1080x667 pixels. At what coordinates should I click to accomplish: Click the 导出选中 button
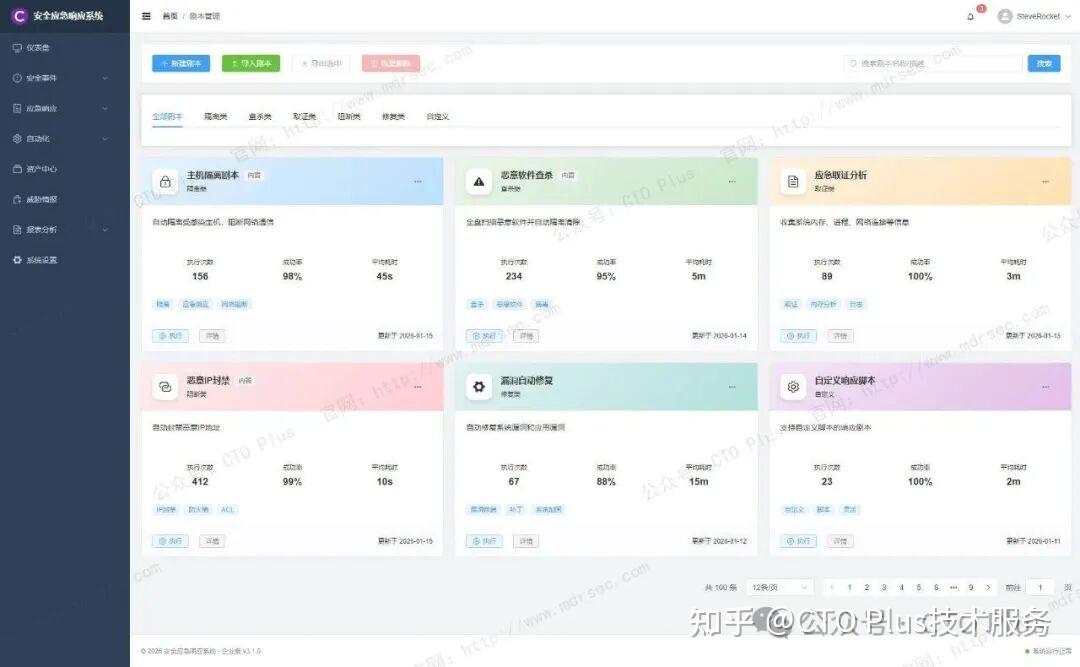pyautogui.click(x=321, y=63)
